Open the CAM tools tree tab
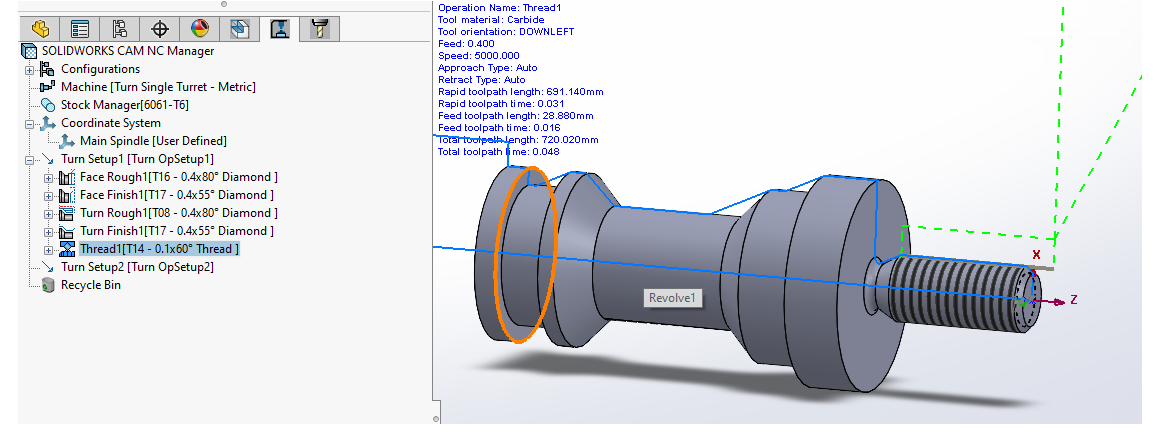Viewport: 1158px width, 433px height. (x=320, y=29)
